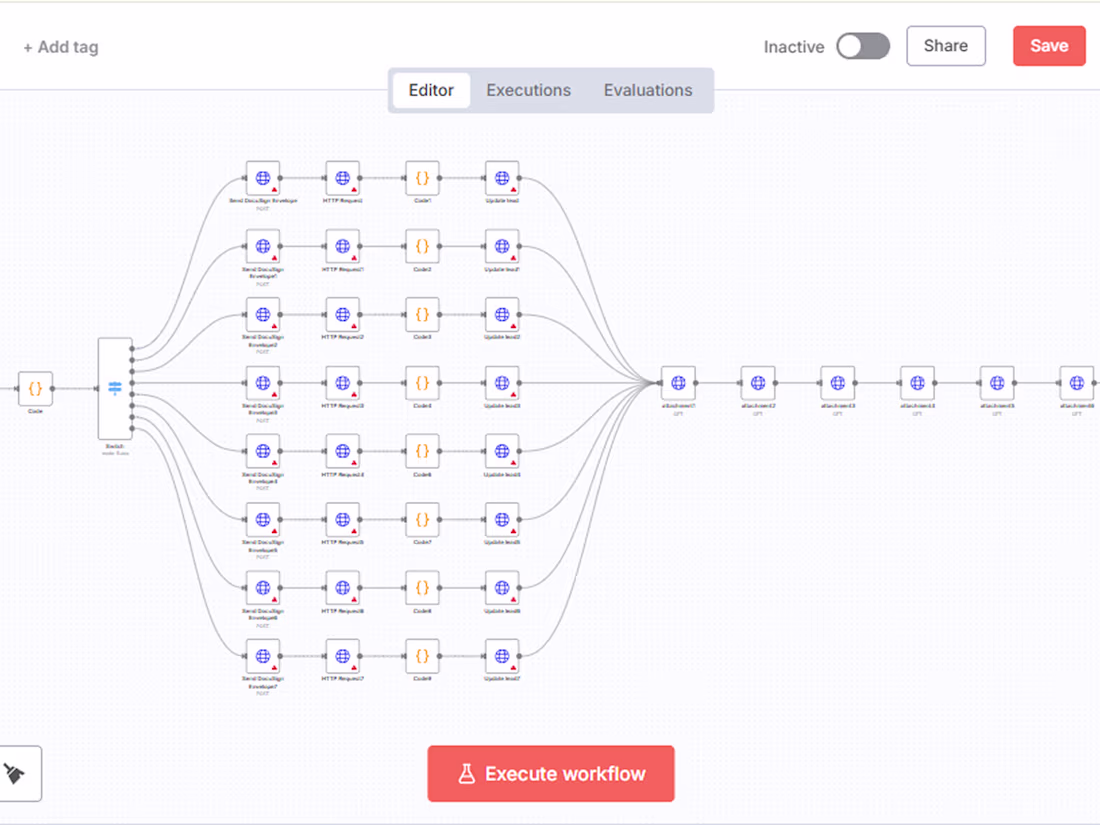Image resolution: width=1100 pixels, height=825 pixels.
Task: Select the Editor tab
Action: (431, 90)
